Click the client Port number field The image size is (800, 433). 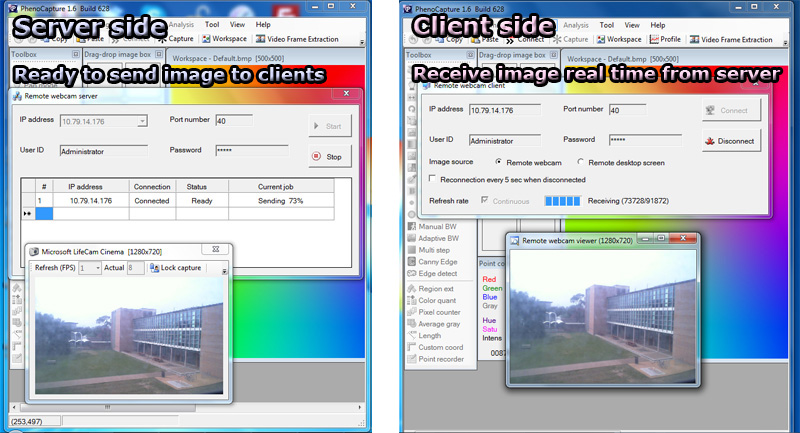coord(625,110)
